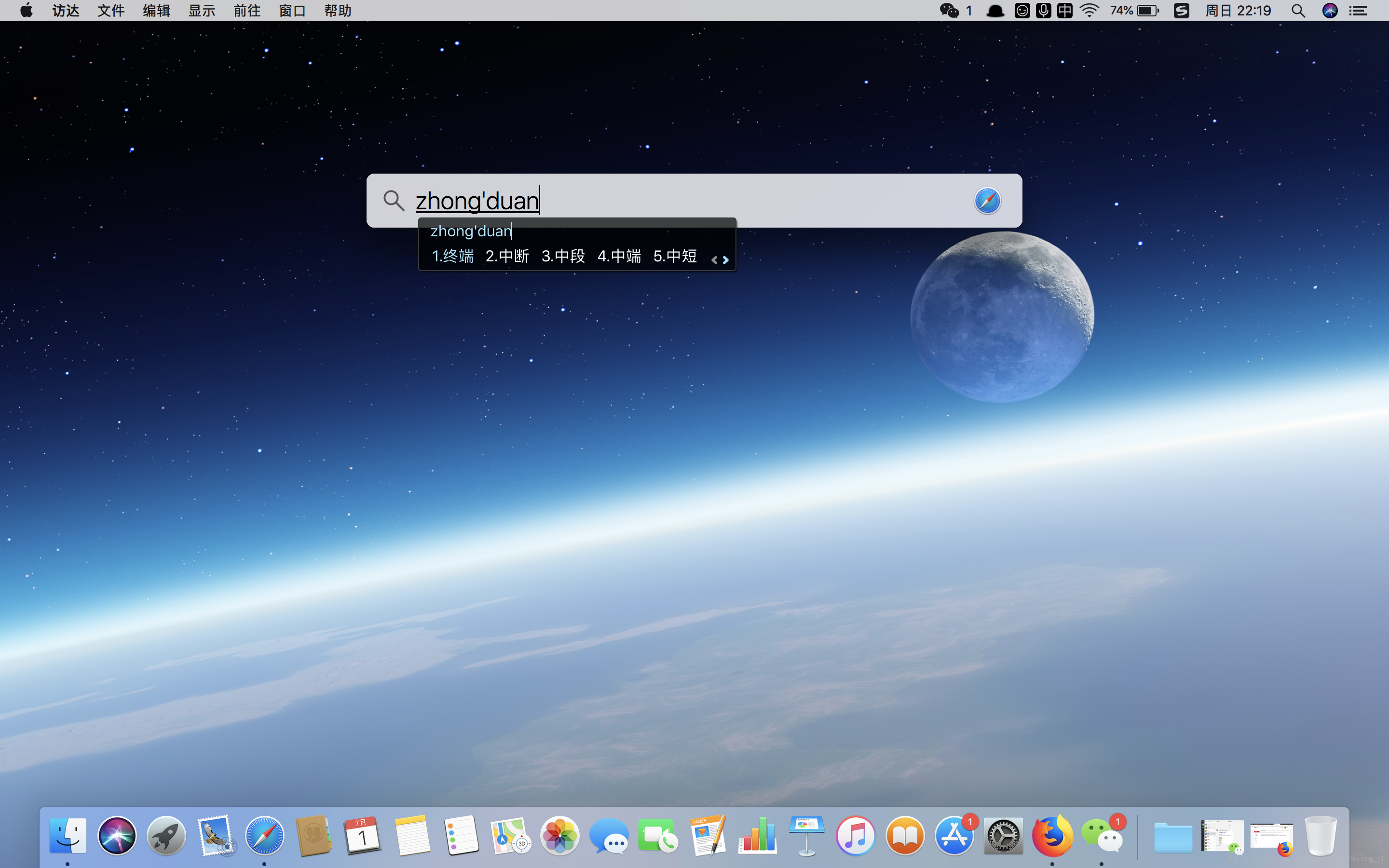Open Launchpad rocket icon
The width and height of the screenshot is (1389, 868).
point(166,836)
